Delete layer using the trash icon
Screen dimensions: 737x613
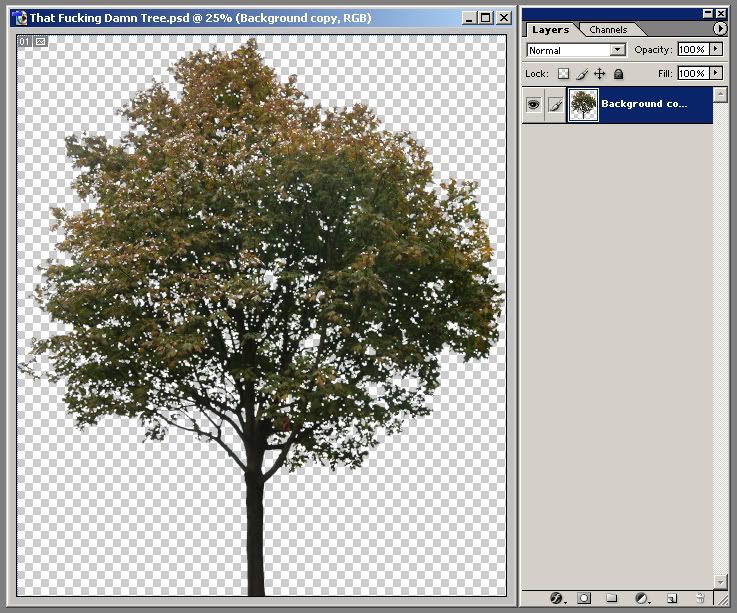tap(700, 598)
